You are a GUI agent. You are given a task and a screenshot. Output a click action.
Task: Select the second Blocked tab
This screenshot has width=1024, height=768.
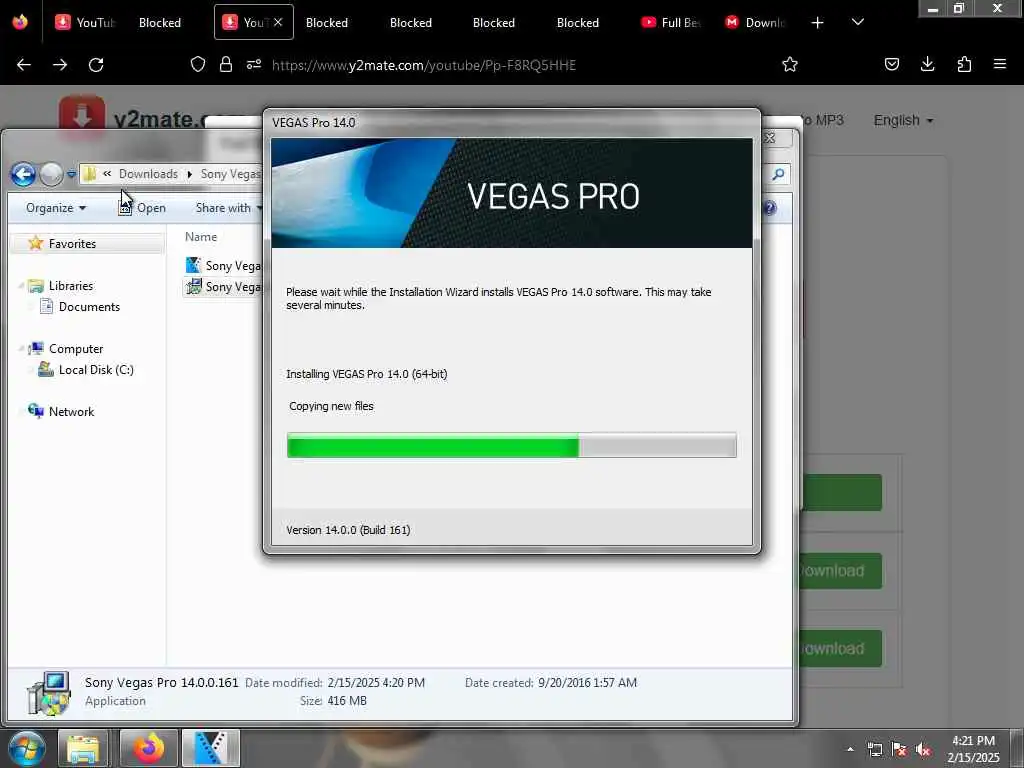click(x=327, y=22)
